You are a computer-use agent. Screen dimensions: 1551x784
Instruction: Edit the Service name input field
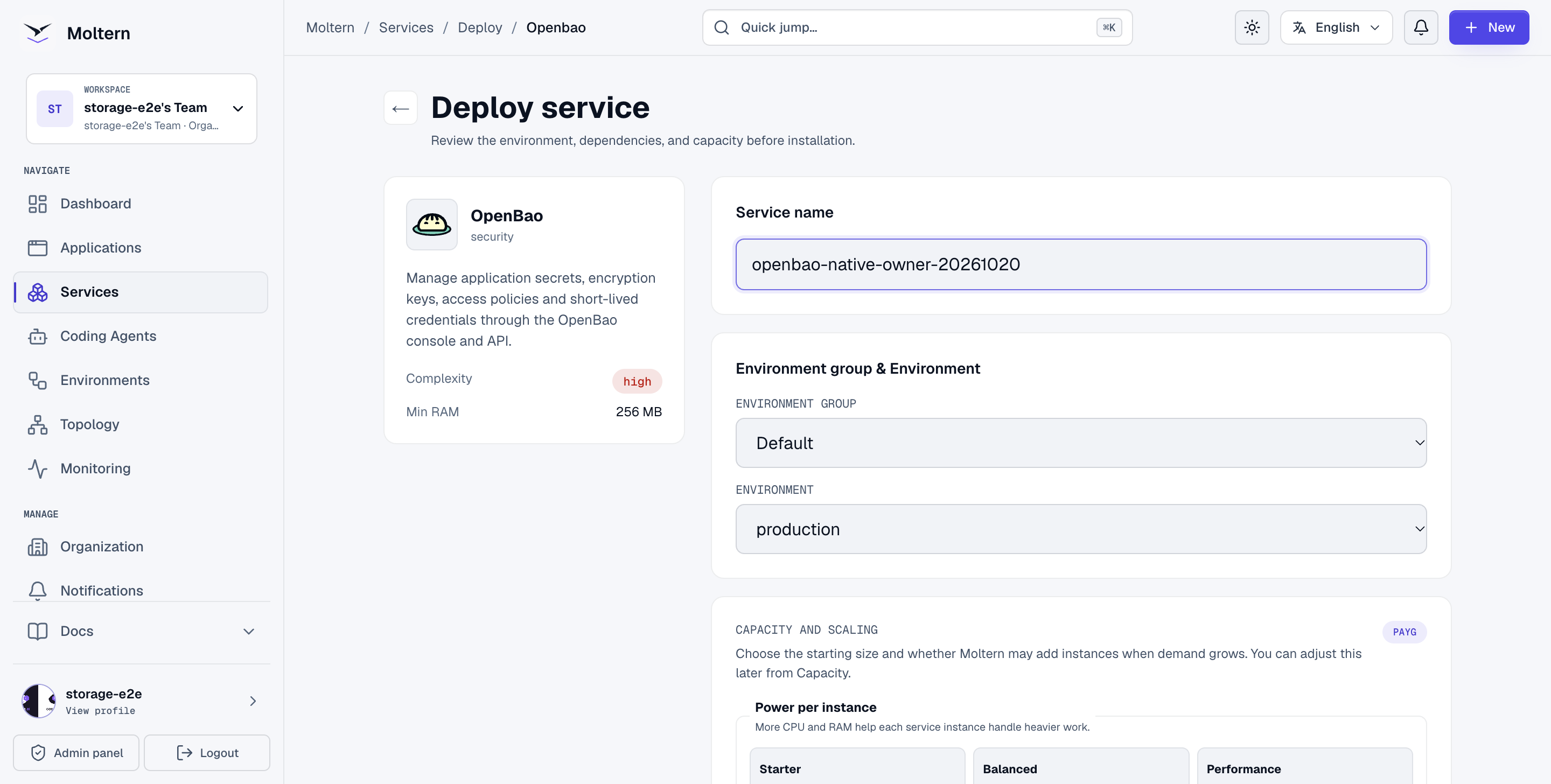tap(1081, 264)
